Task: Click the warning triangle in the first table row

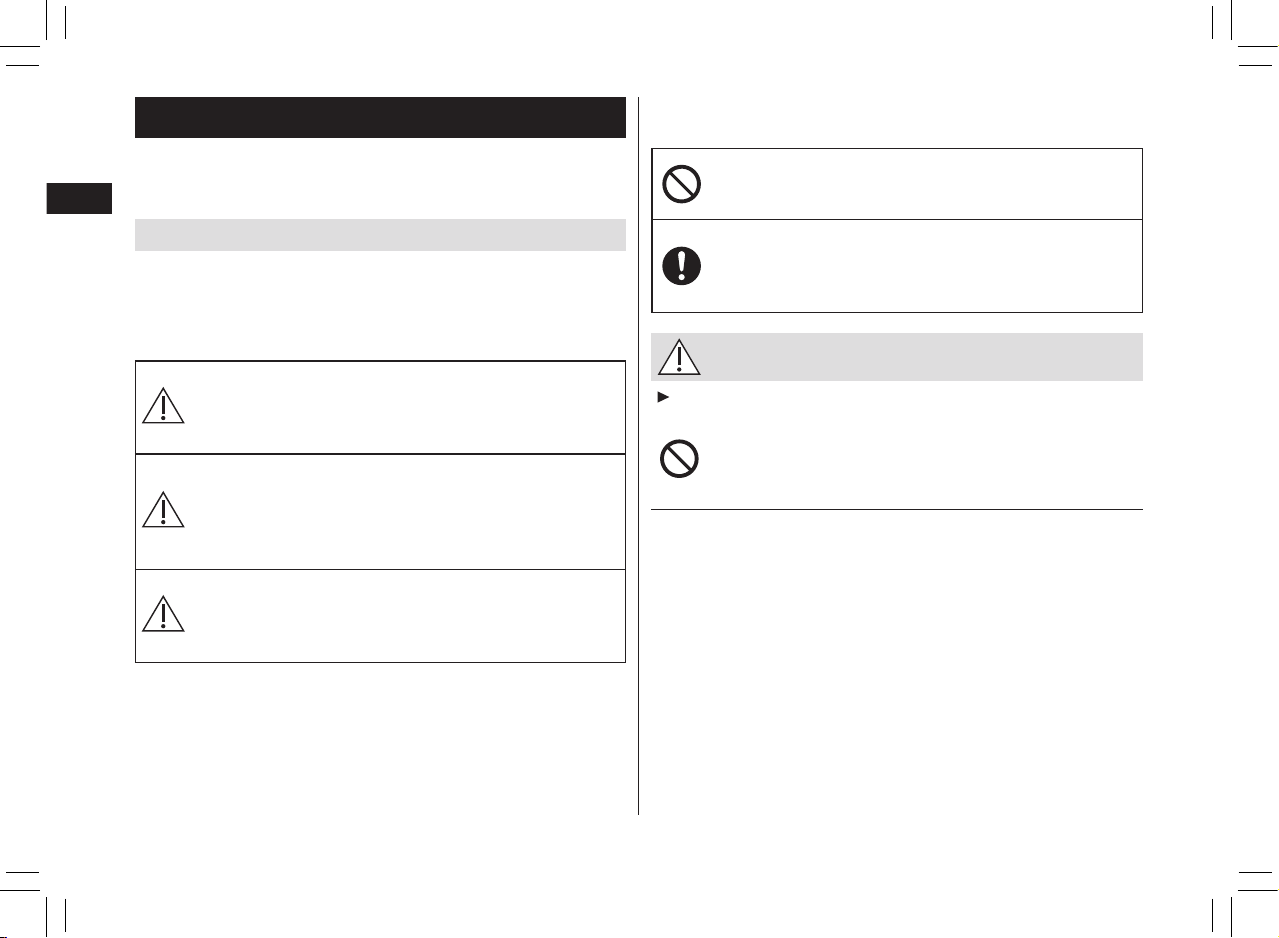Action: [163, 405]
